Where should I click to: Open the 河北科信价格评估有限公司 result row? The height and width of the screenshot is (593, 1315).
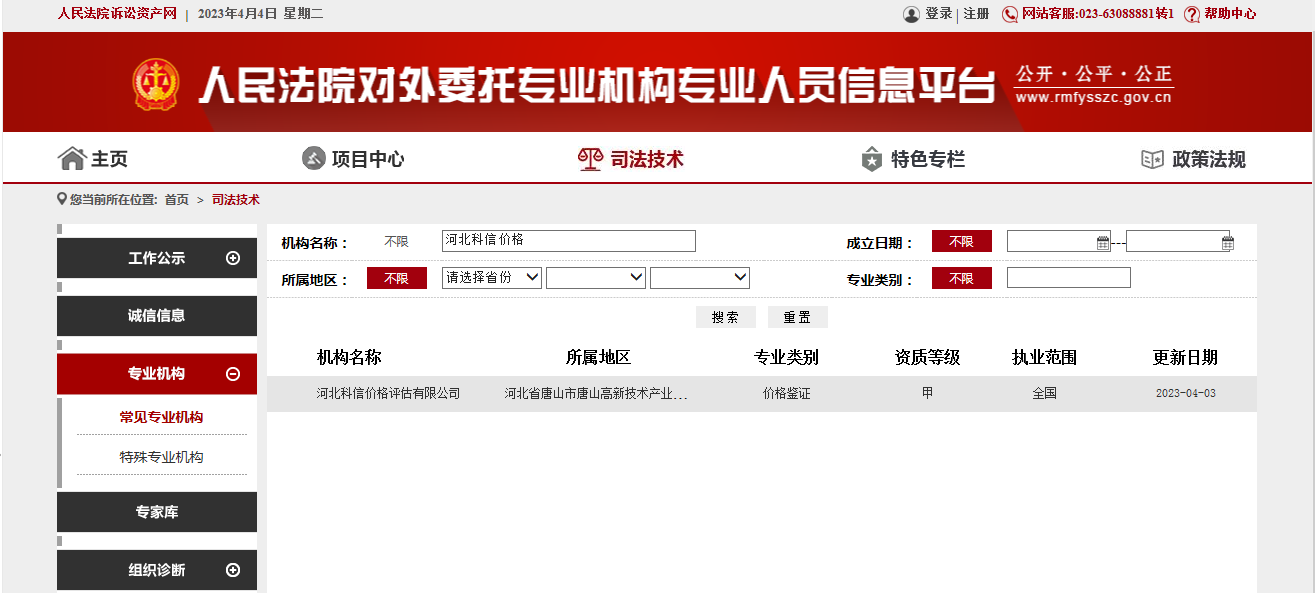388,394
